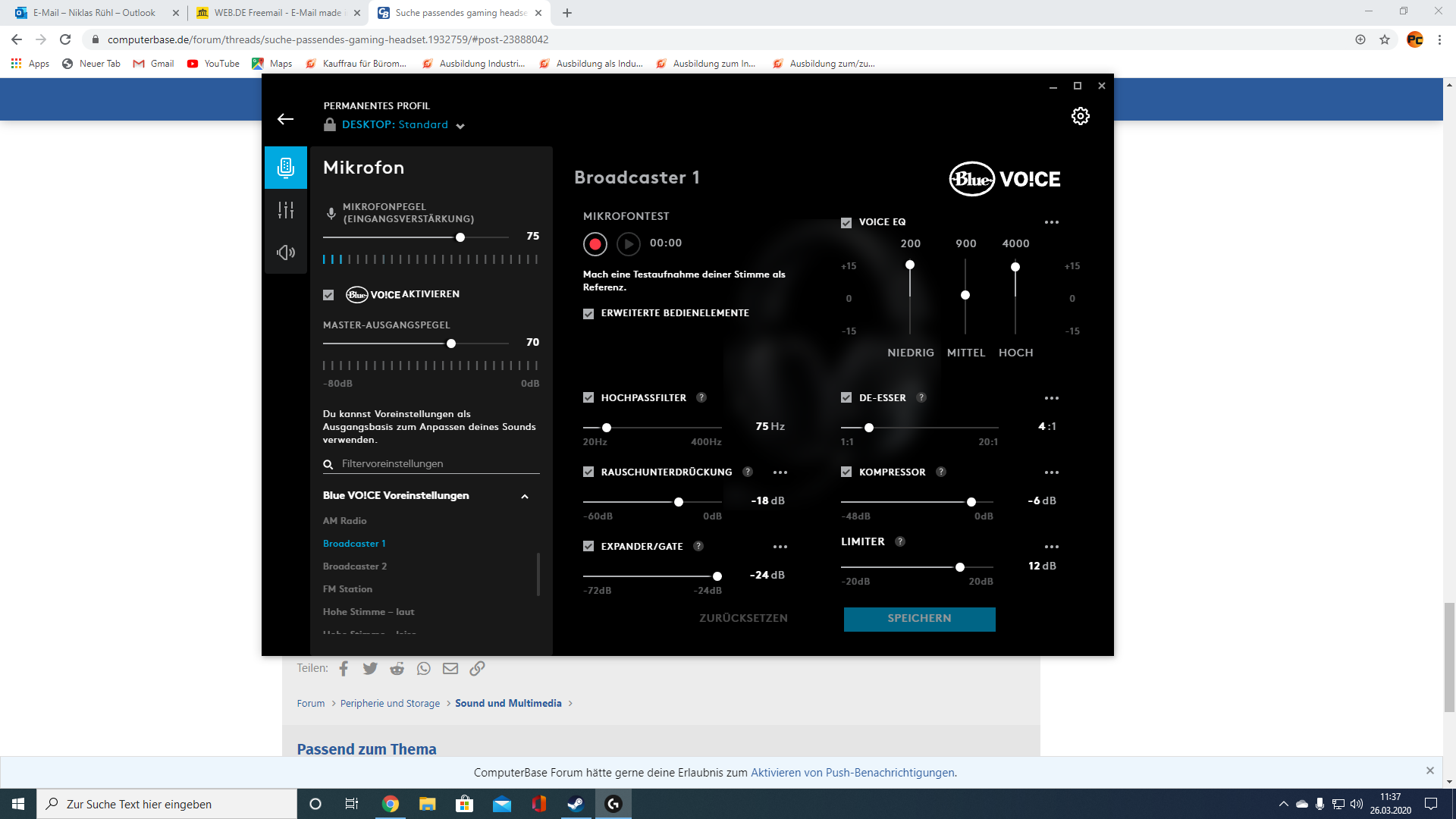Click the help icon next to Hochpassfilter
Image resolution: width=1456 pixels, height=819 pixels.
click(701, 397)
